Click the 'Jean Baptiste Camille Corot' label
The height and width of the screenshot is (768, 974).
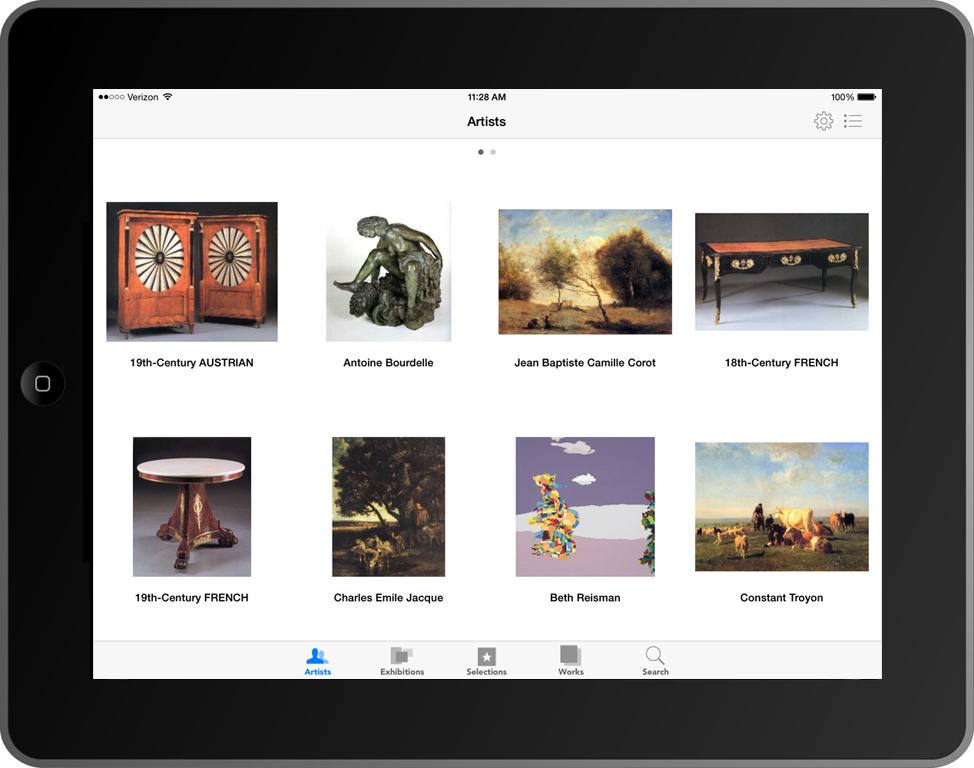pyautogui.click(x=585, y=363)
